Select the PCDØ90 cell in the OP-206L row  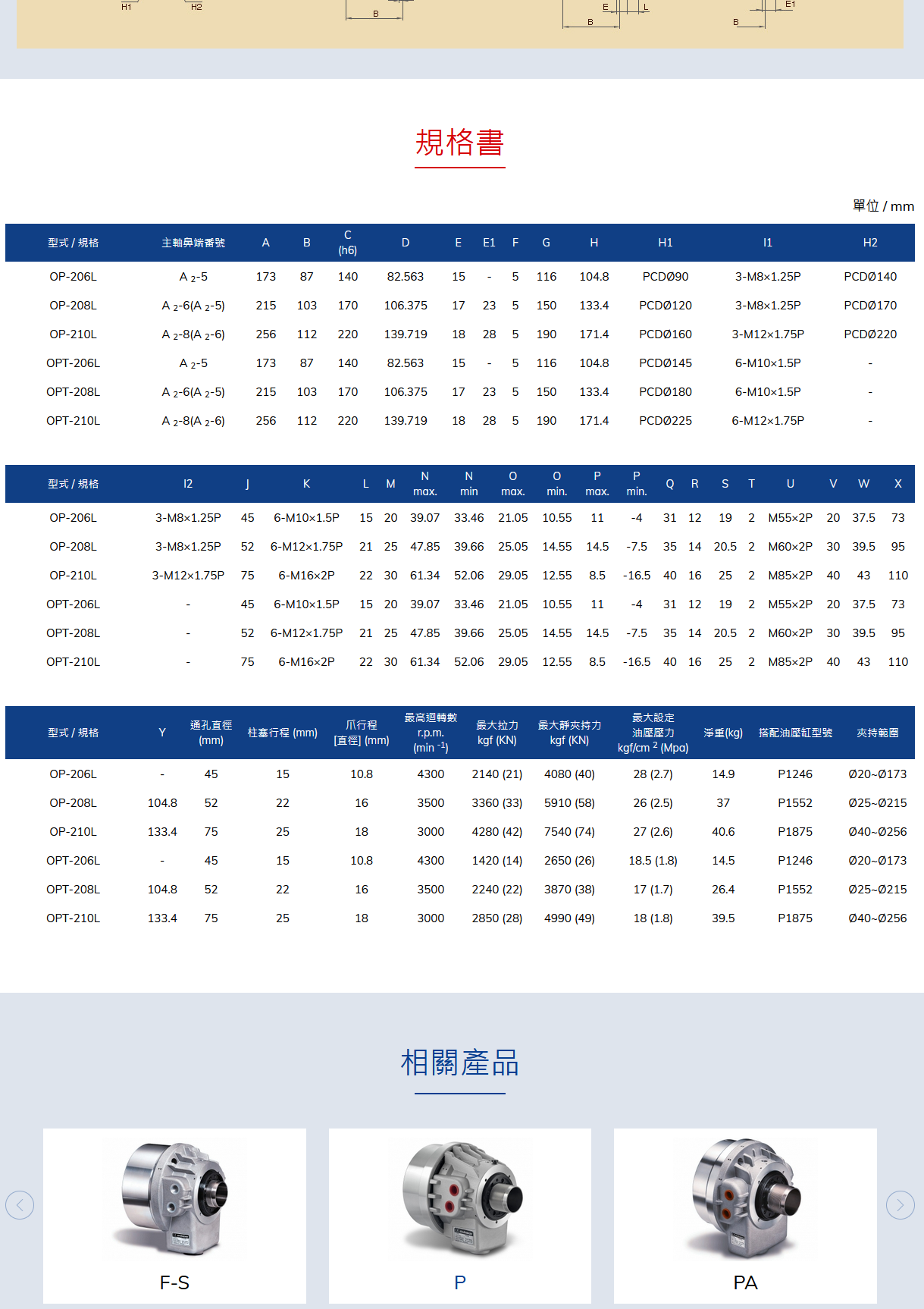665,277
